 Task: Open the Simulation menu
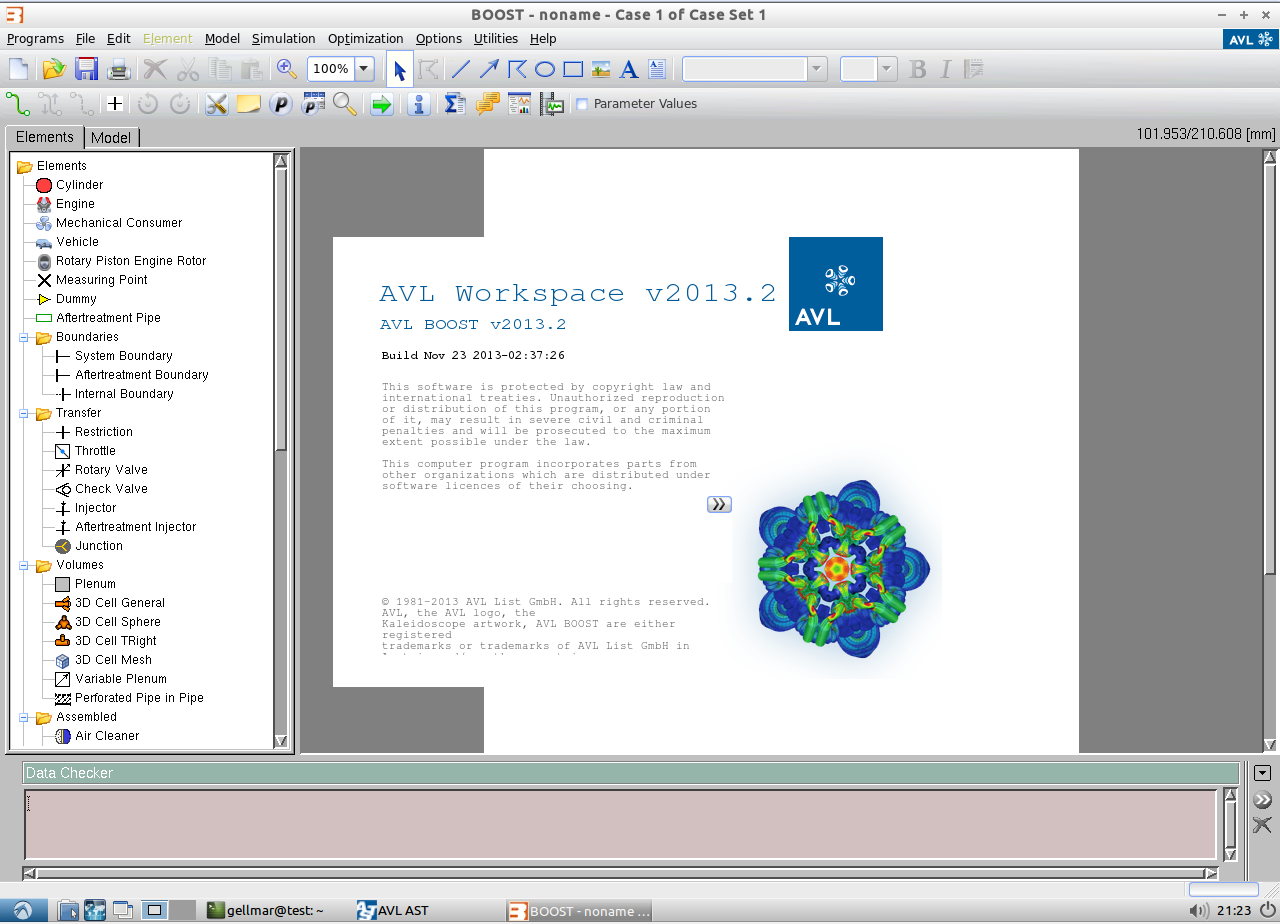tap(283, 39)
